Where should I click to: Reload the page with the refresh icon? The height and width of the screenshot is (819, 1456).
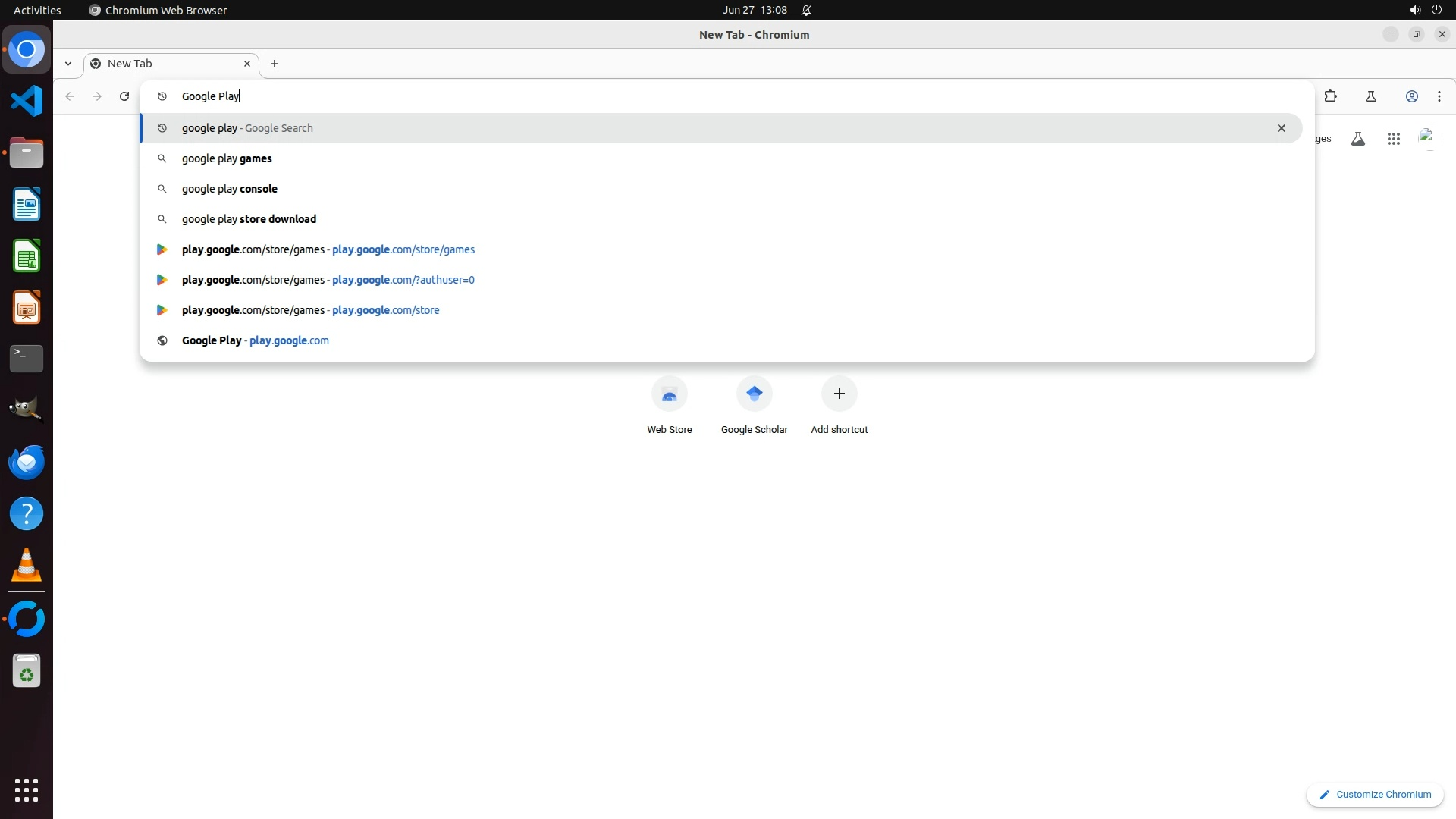click(x=124, y=96)
